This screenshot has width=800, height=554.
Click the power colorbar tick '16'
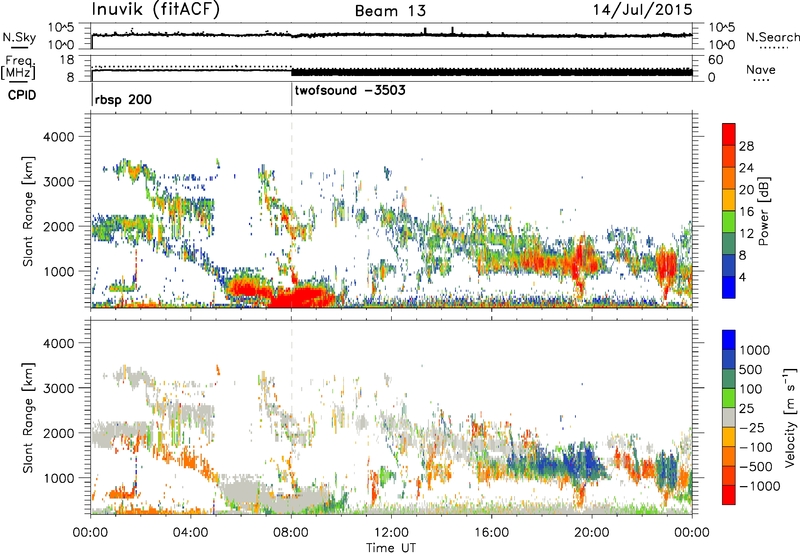tap(746, 212)
